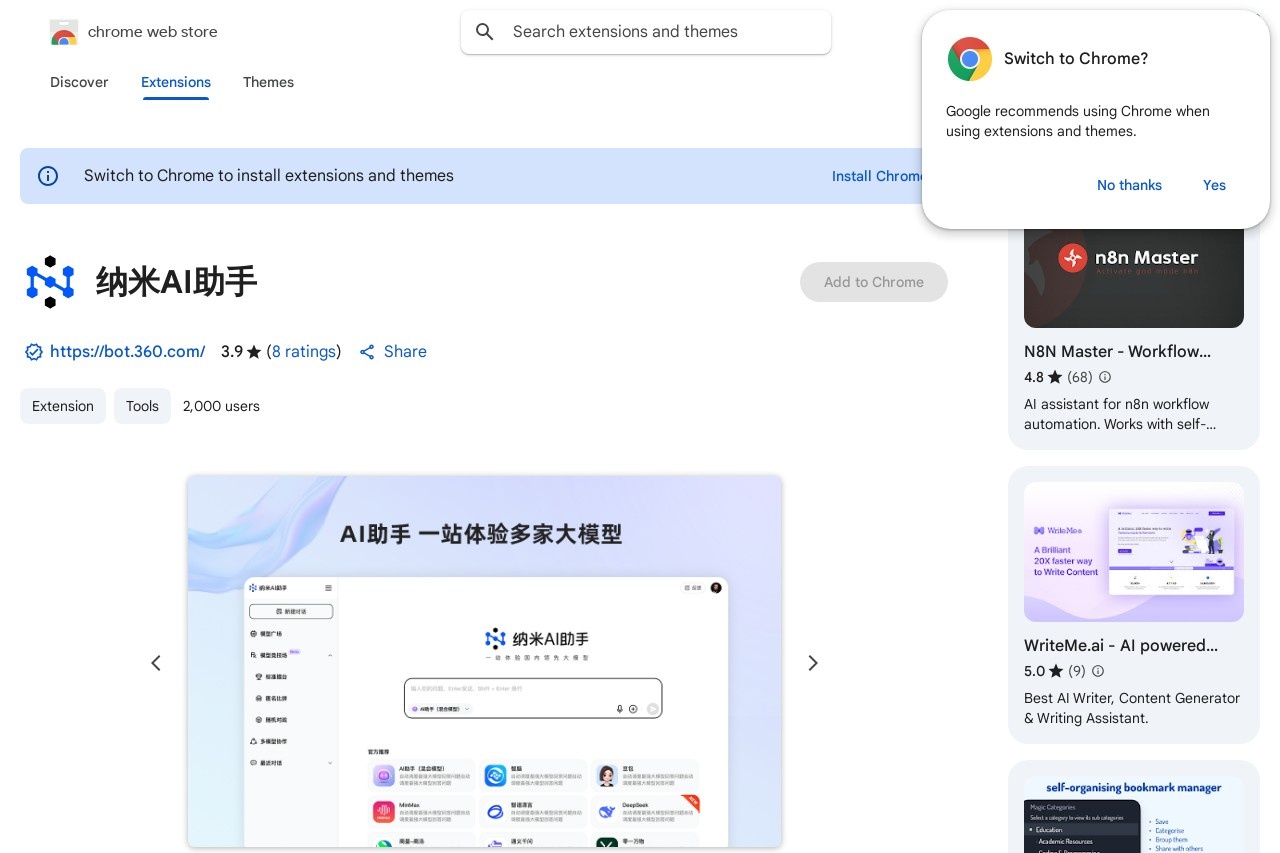Show previous screenshot with left arrow

click(156, 663)
